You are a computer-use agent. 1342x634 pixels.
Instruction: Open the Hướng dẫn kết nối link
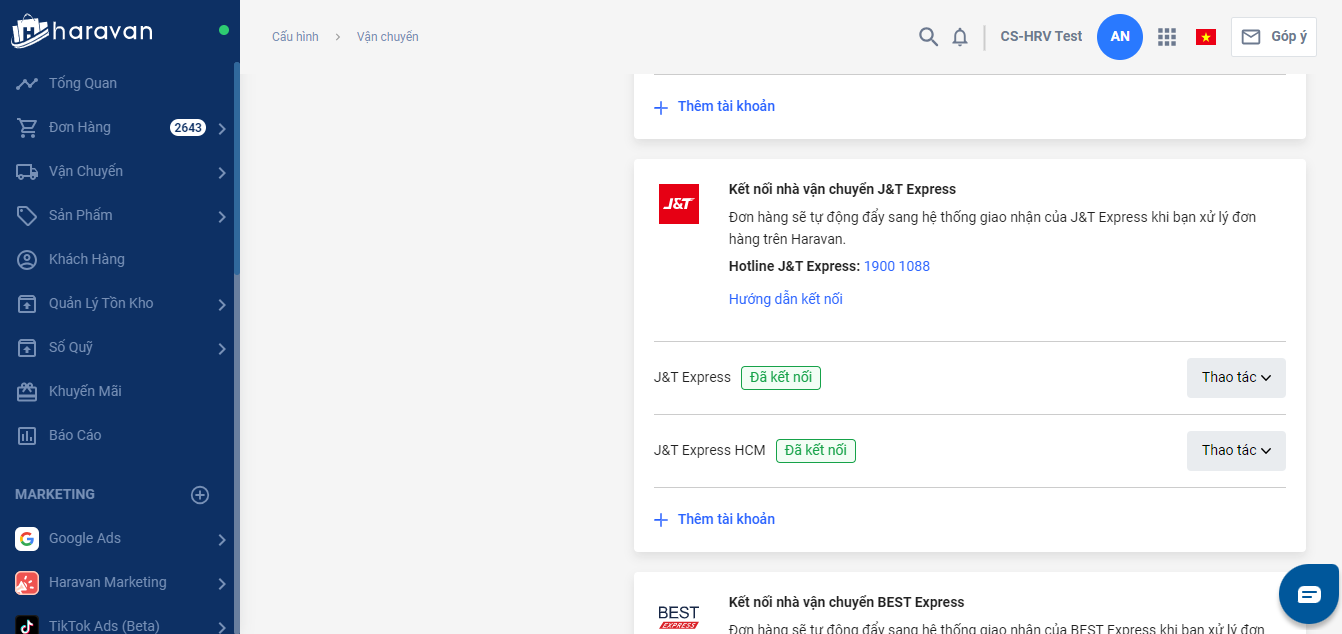(x=786, y=299)
